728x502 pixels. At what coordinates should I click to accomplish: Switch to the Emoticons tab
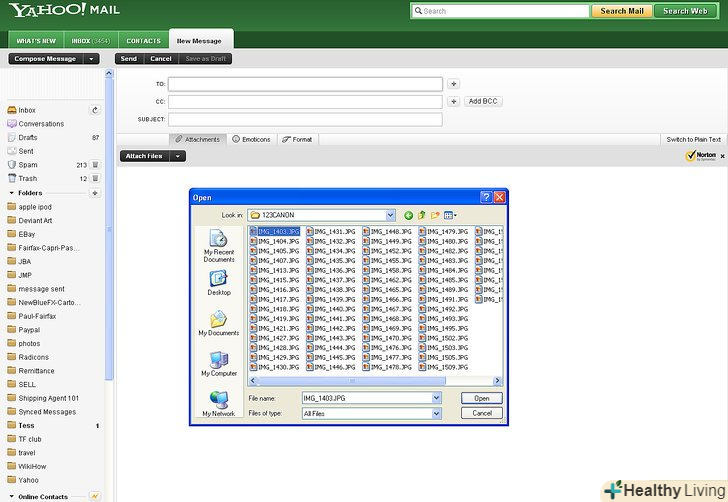[251, 139]
